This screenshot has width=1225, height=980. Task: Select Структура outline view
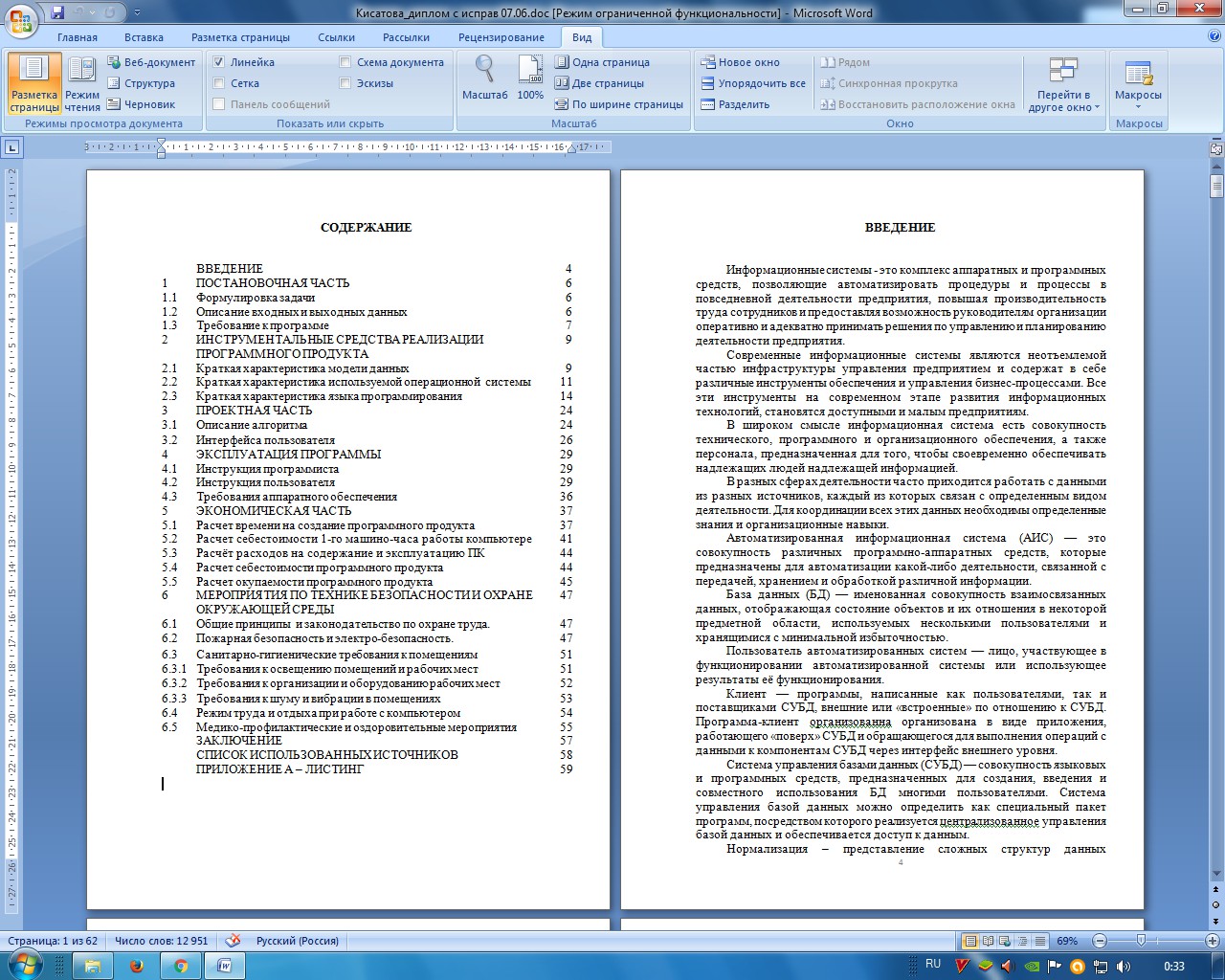click(x=141, y=83)
